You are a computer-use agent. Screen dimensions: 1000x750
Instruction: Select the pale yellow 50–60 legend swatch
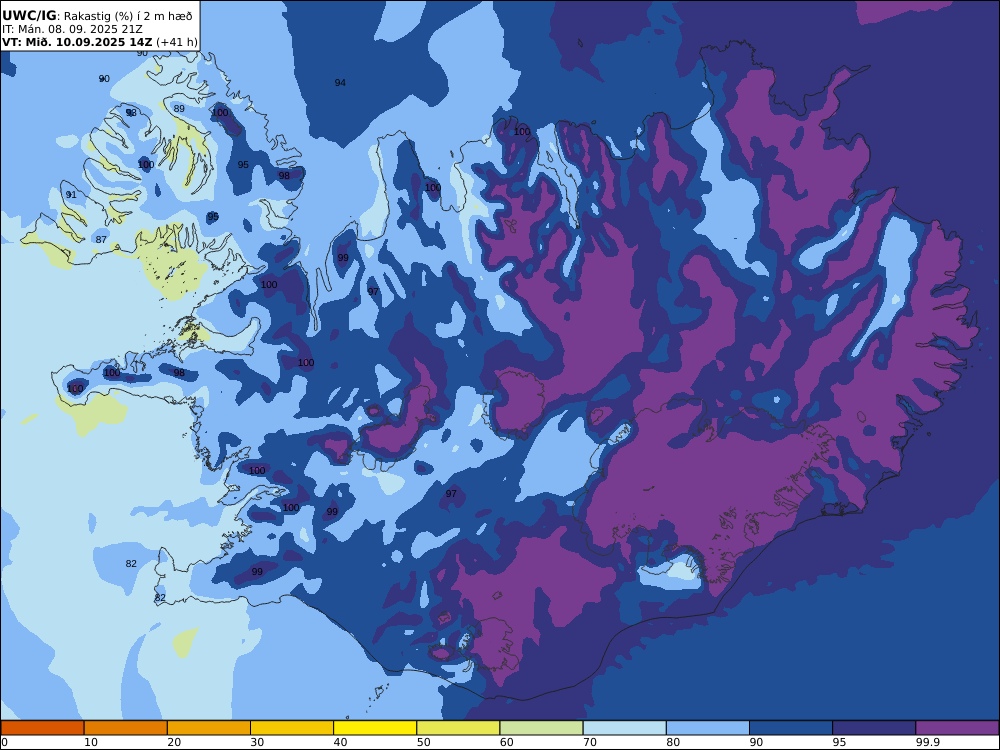(458, 728)
